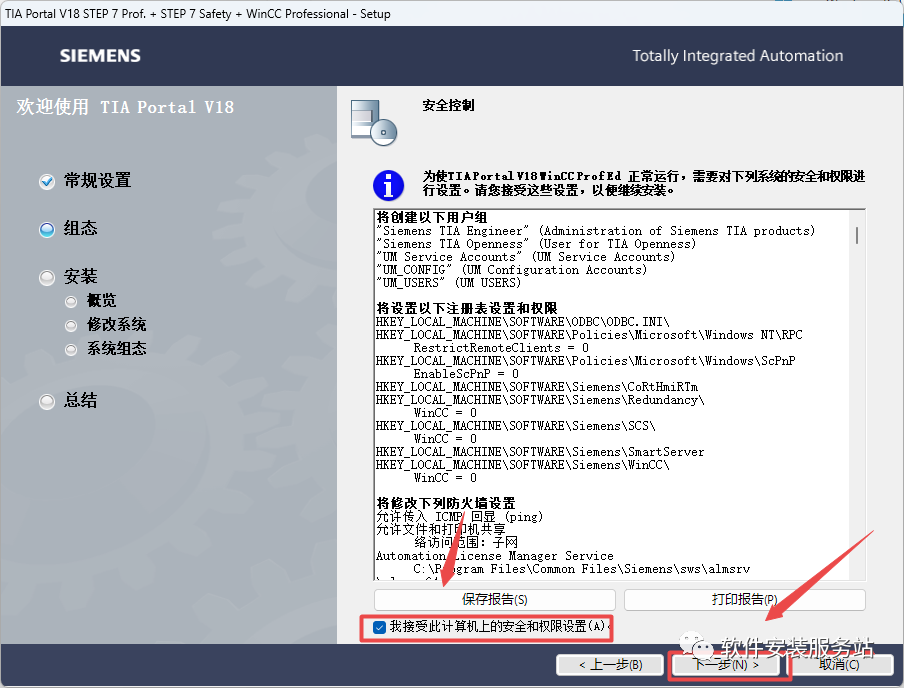Click the "Siemens TIA Engineer" group line
The height and width of the screenshot is (688, 904).
[596, 231]
